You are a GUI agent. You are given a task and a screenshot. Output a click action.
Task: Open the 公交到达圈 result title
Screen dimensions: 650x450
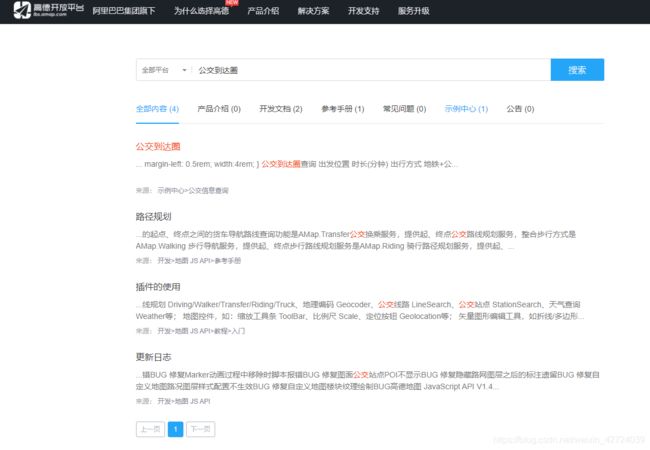(158, 146)
